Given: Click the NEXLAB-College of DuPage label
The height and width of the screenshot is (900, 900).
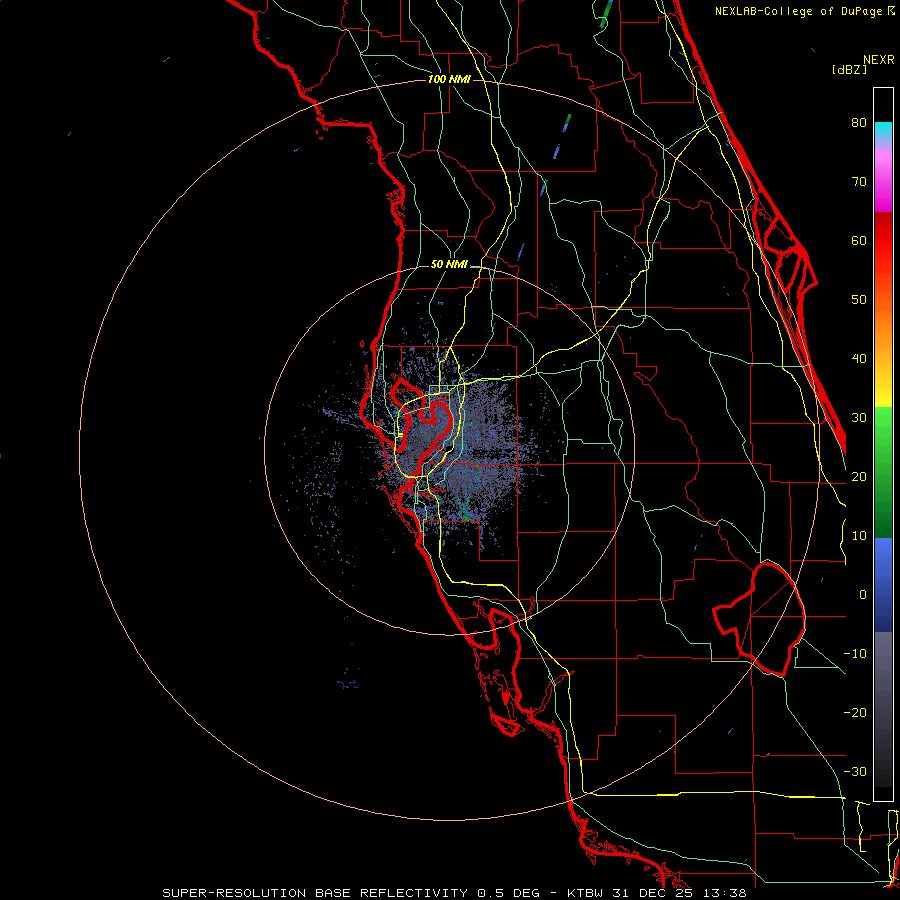Looking at the screenshot, I should [x=800, y=11].
